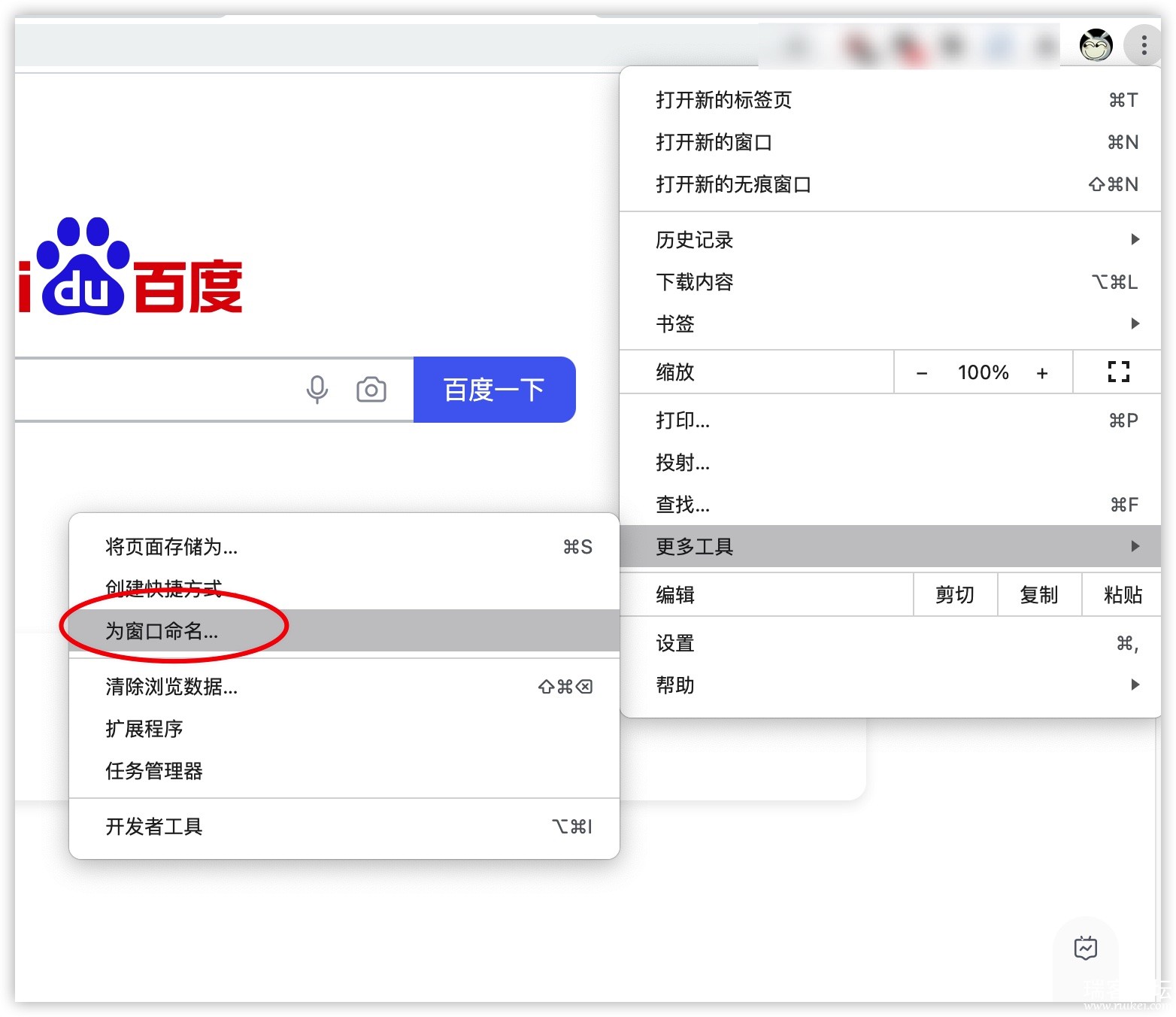Expand the 更多工具 submenu

pyautogui.click(x=890, y=546)
